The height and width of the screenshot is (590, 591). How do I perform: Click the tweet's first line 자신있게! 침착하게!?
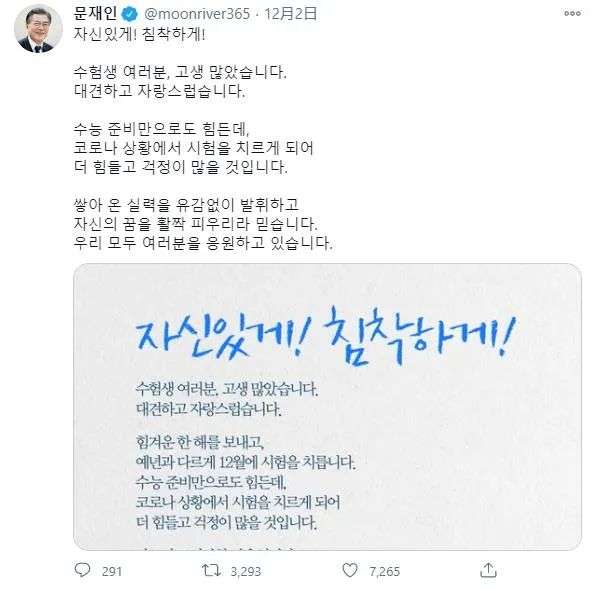click(x=139, y=34)
